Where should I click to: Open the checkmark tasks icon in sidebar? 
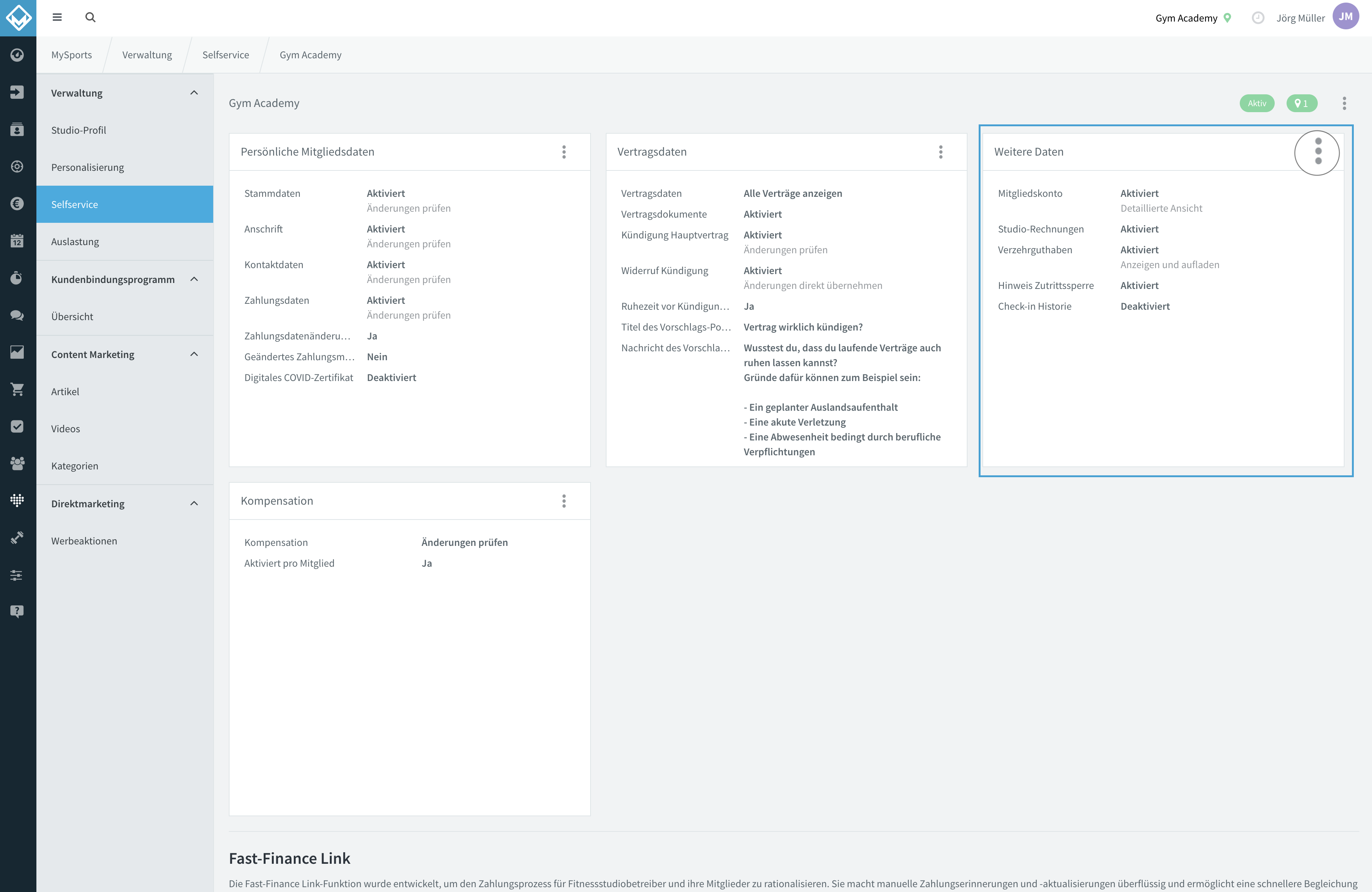[17, 426]
